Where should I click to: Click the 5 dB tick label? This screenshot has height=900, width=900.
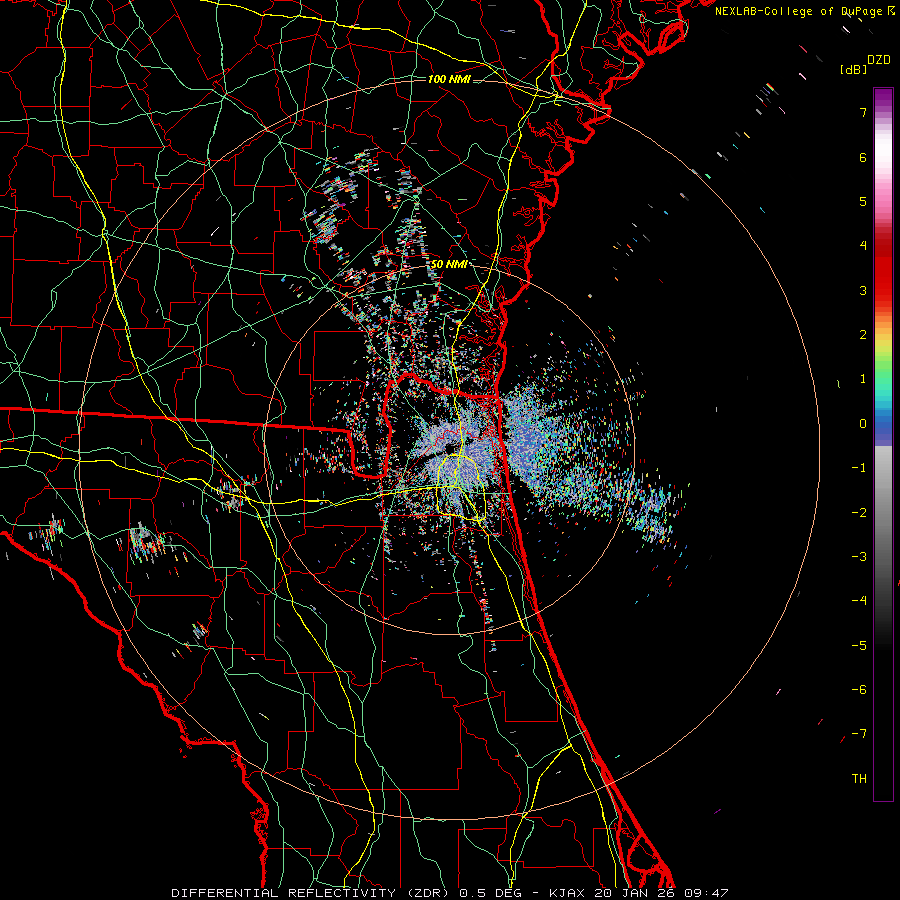pos(863,201)
